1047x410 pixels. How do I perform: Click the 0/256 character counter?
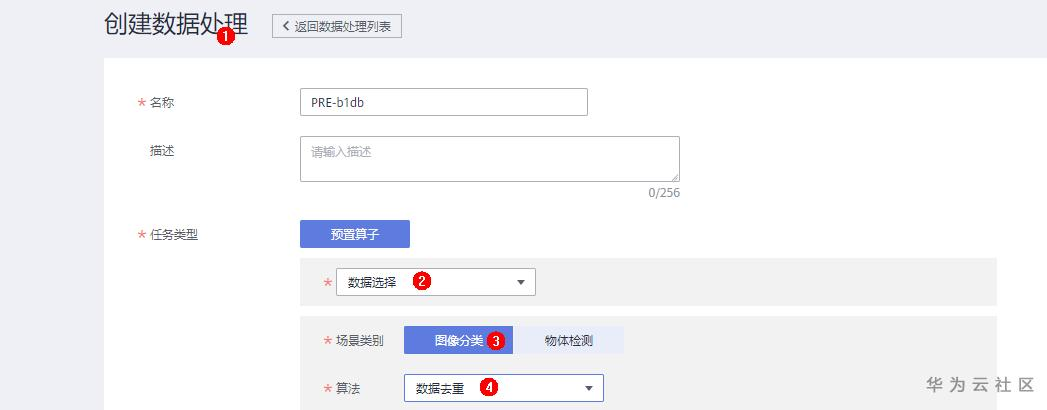tap(663, 192)
